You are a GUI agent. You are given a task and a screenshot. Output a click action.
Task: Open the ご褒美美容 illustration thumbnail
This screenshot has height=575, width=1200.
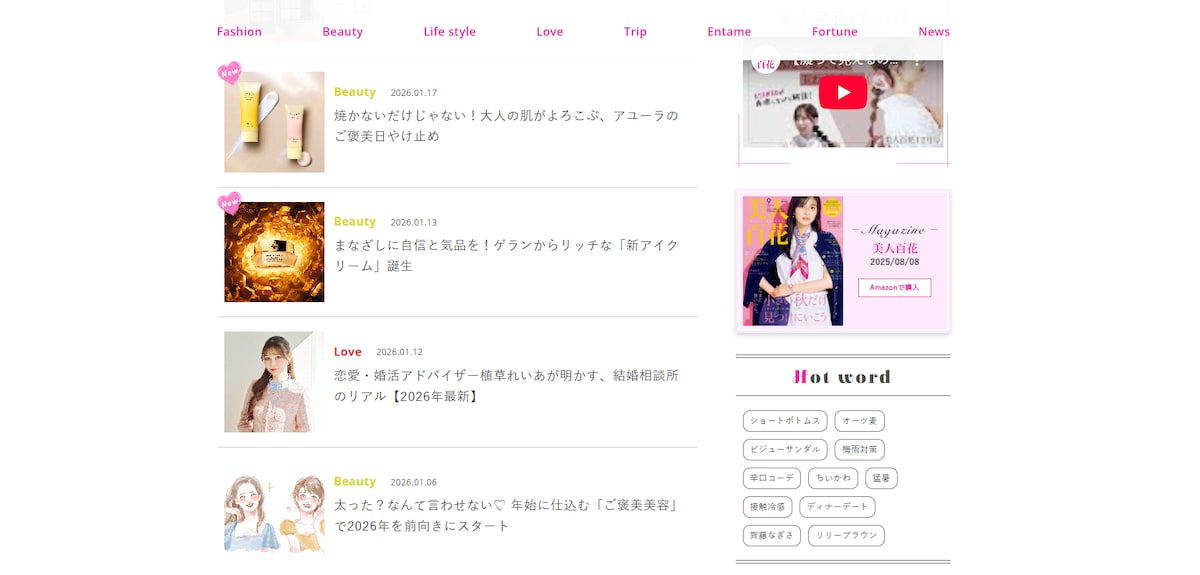(x=274, y=512)
